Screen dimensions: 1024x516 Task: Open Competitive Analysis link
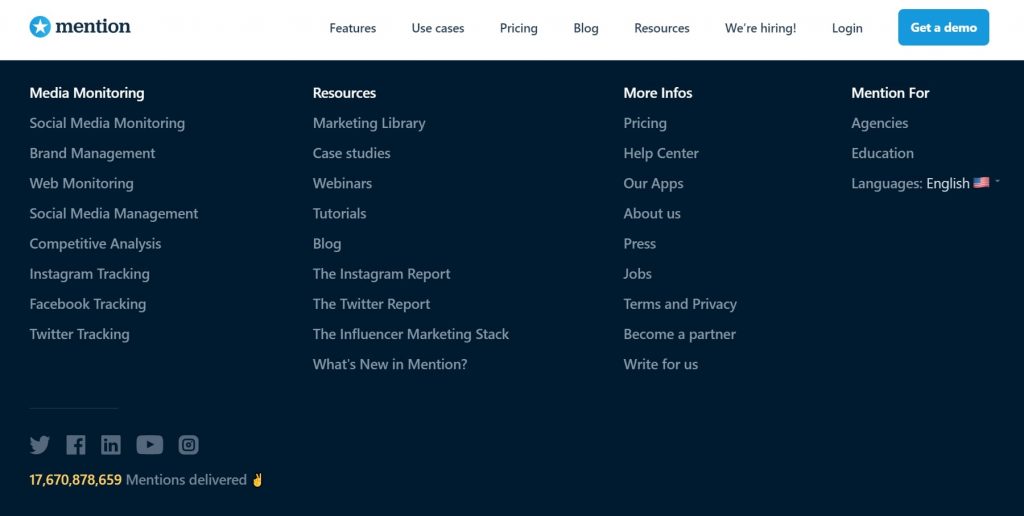[x=95, y=244]
